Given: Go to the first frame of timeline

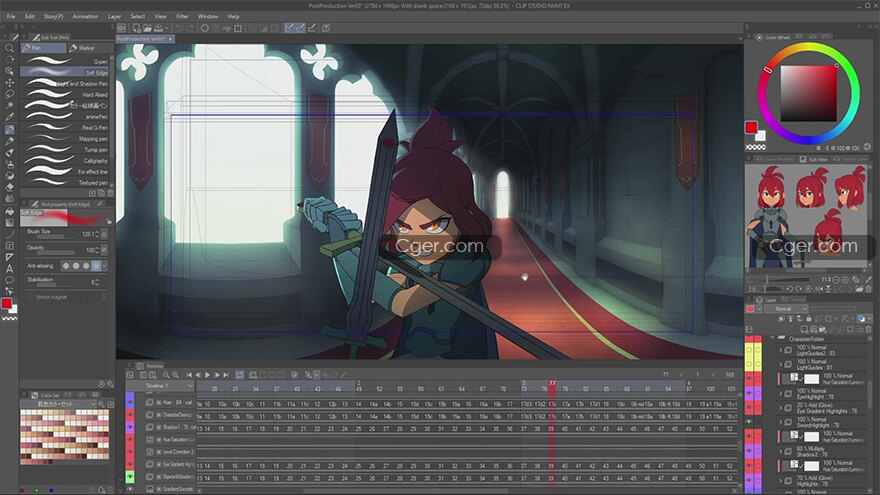Looking at the screenshot, I should pos(189,375).
